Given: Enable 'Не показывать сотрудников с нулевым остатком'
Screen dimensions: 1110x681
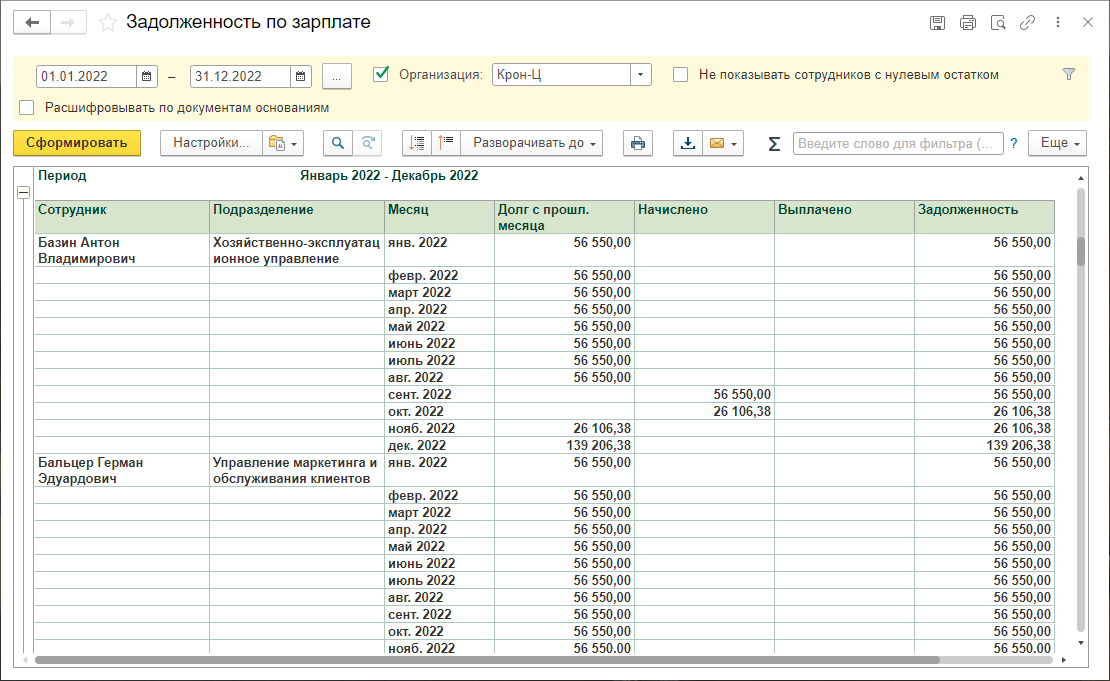Looking at the screenshot, I should tap(680, 74).
